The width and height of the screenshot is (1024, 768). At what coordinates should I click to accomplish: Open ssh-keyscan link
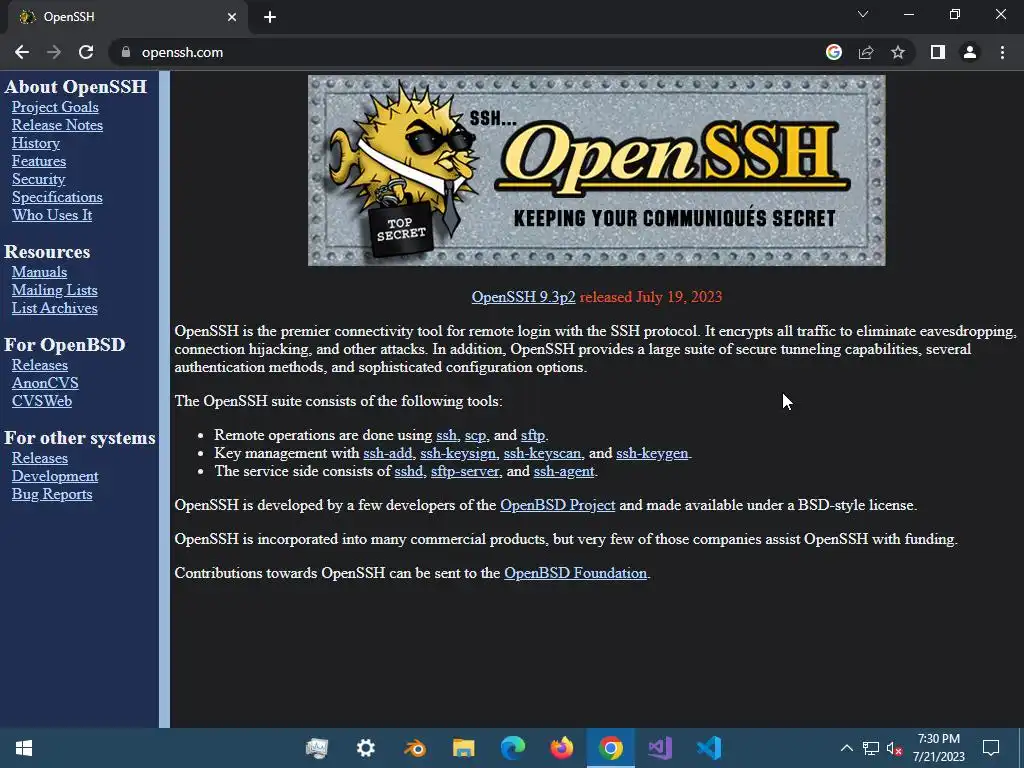542,453
